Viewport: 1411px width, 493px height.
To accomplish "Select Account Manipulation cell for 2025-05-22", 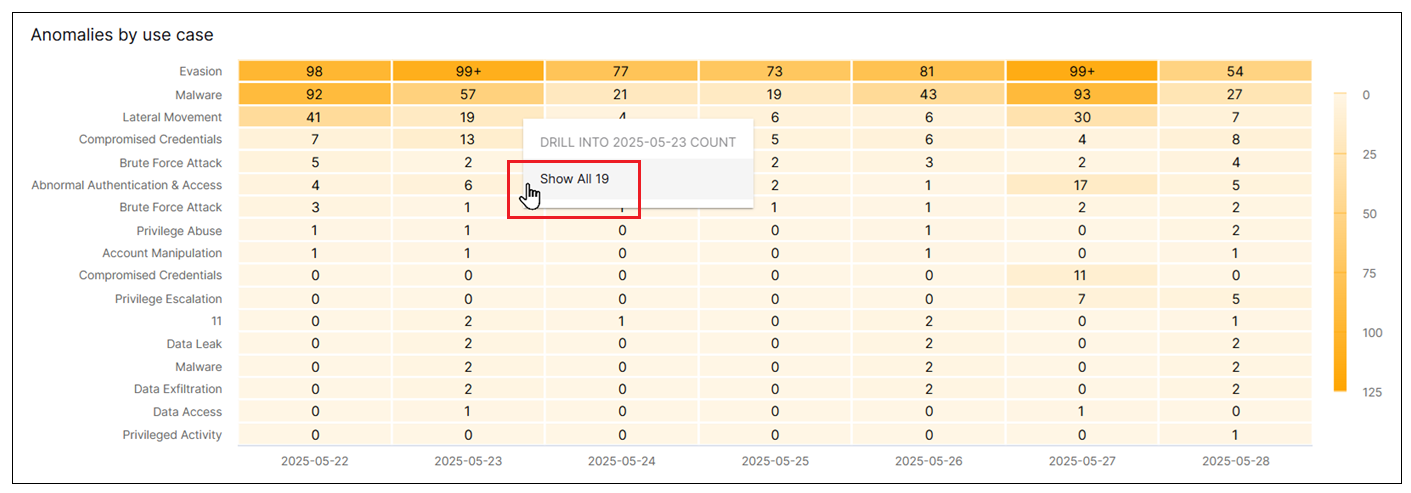I will 315,253.
